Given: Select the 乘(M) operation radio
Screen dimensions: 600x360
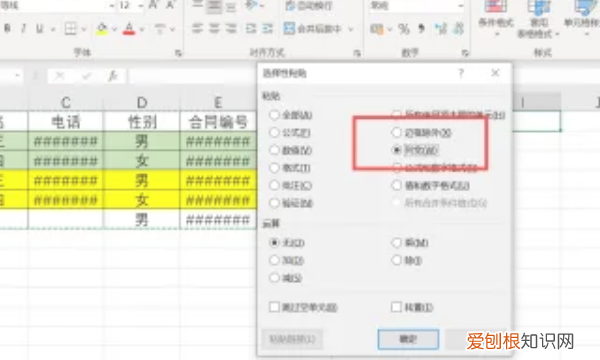Looking at the screenshot, I should click(410, 243).
